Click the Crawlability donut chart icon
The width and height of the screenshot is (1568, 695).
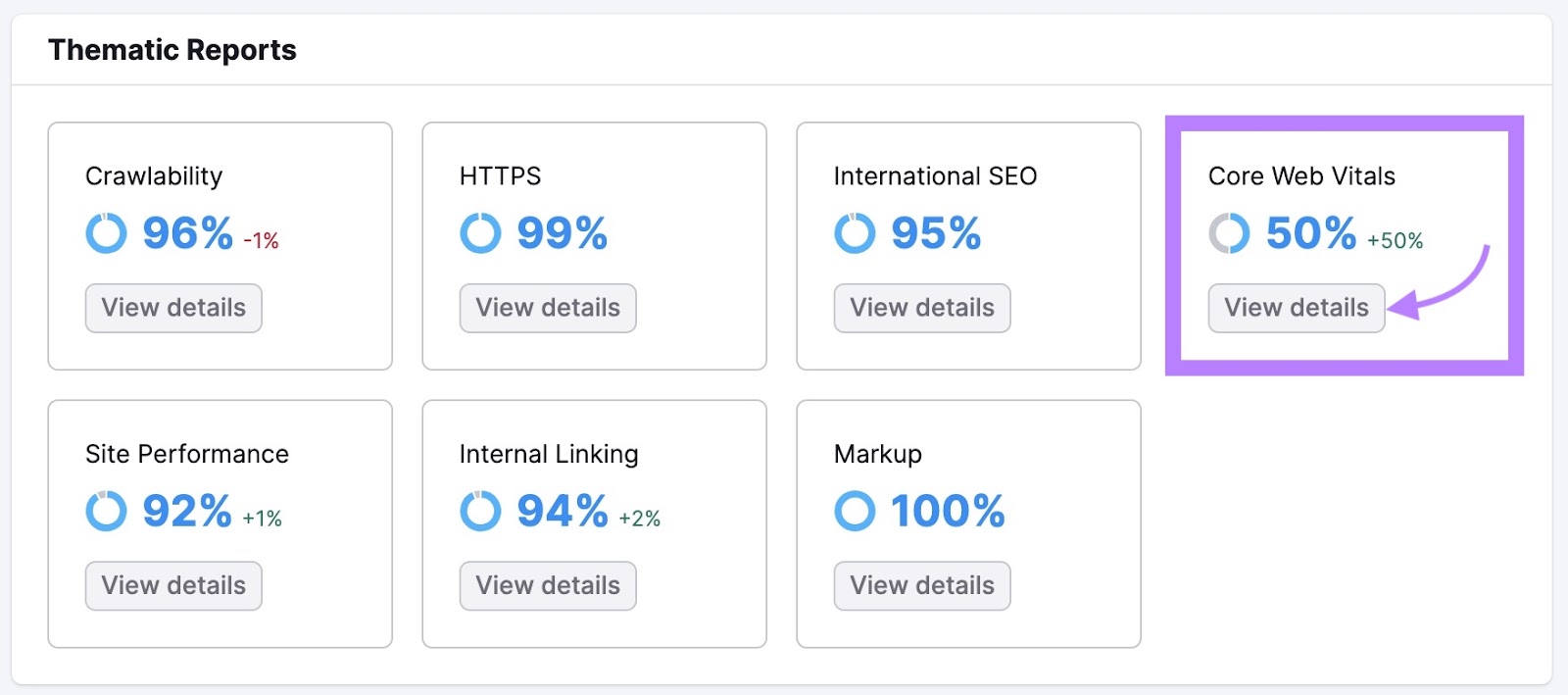[108, 233]
